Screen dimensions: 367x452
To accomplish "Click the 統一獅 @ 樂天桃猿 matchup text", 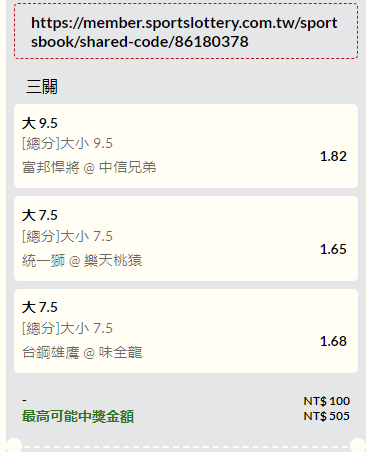I will [x=82, y=260].
